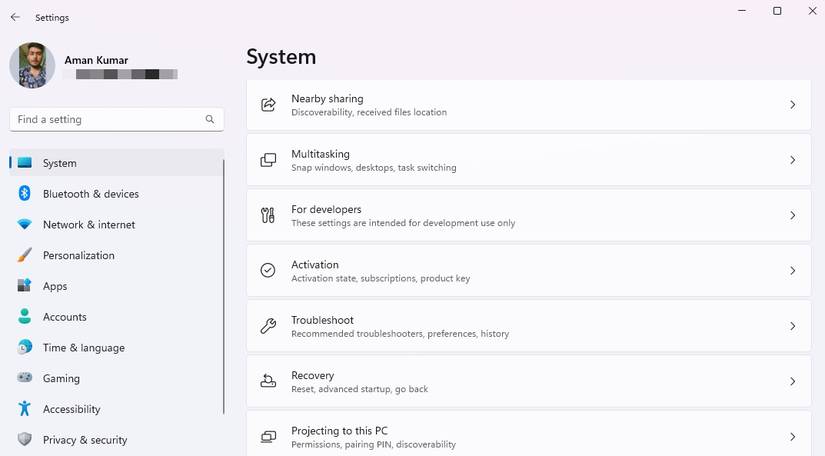
Task: Click the Find a setting search box
Action: (108, 119)
